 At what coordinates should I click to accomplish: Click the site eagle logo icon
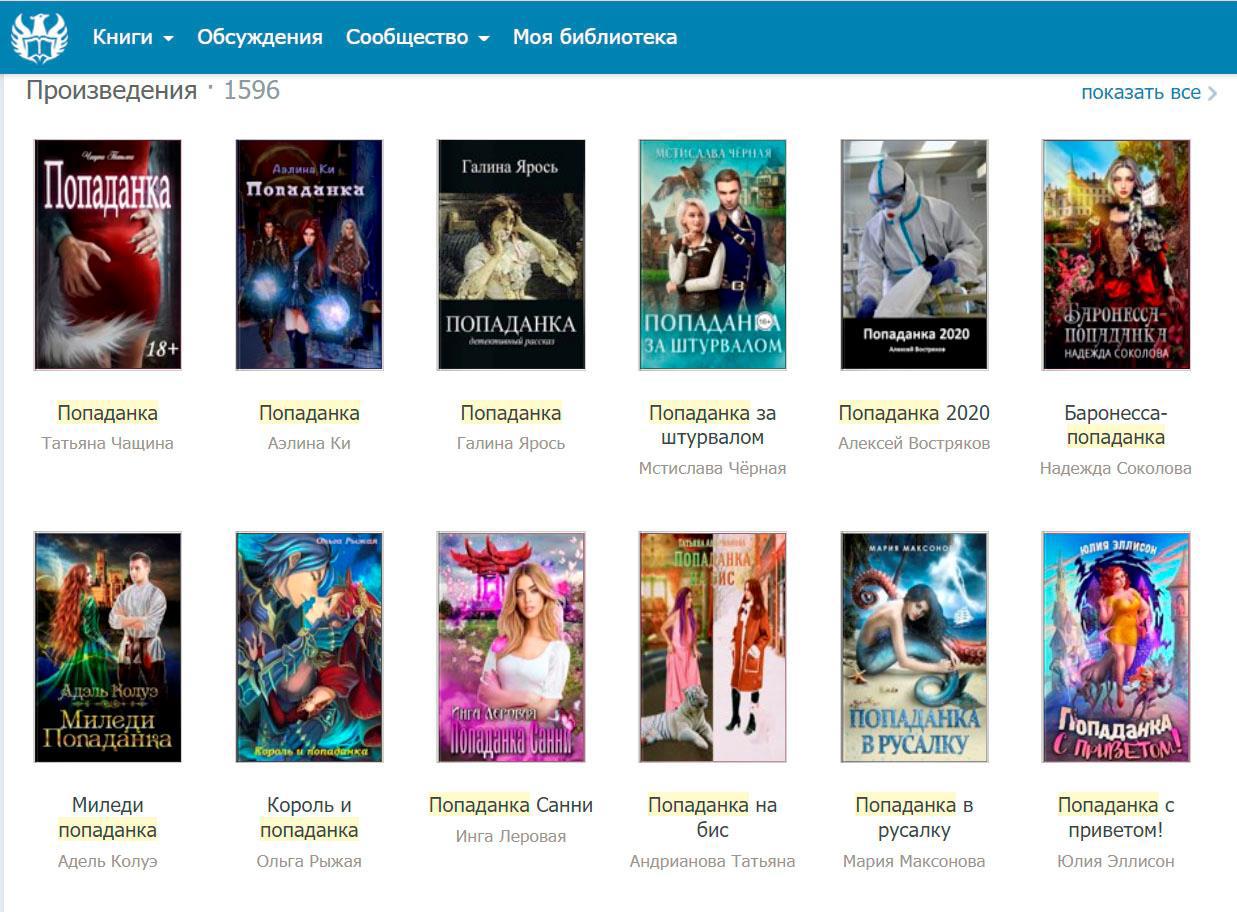coord(39,38)
